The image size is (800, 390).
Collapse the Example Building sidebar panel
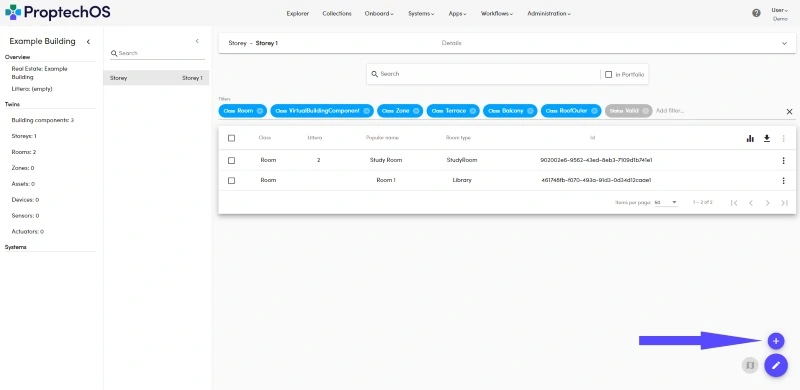(x=88, y=41)
